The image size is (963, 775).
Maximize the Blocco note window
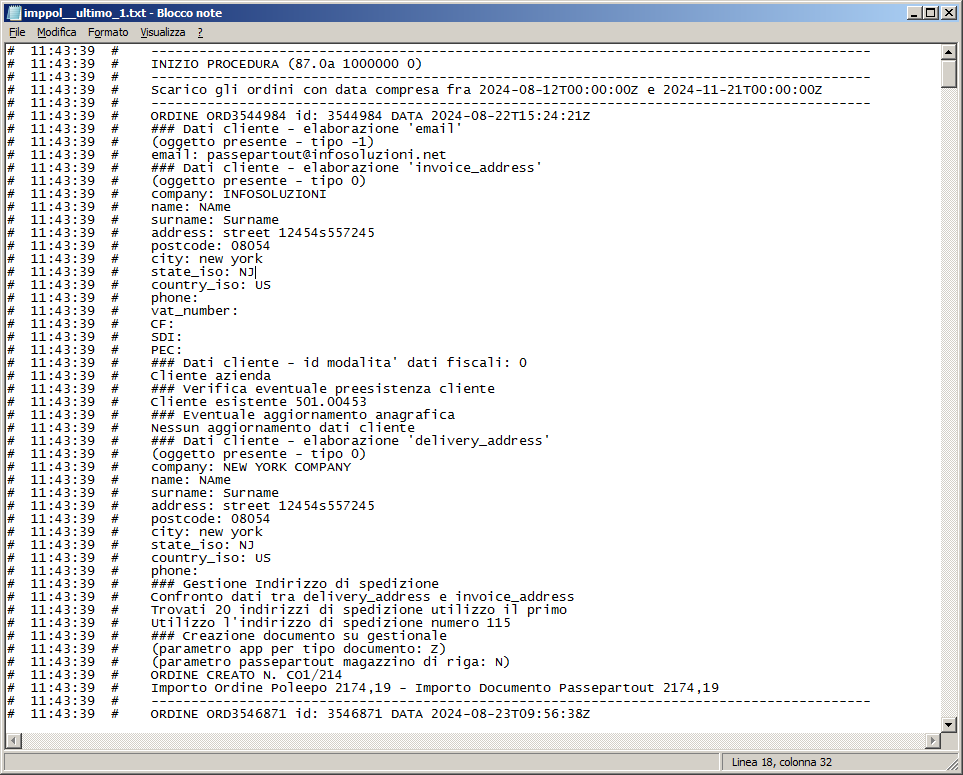click(930, 13)
